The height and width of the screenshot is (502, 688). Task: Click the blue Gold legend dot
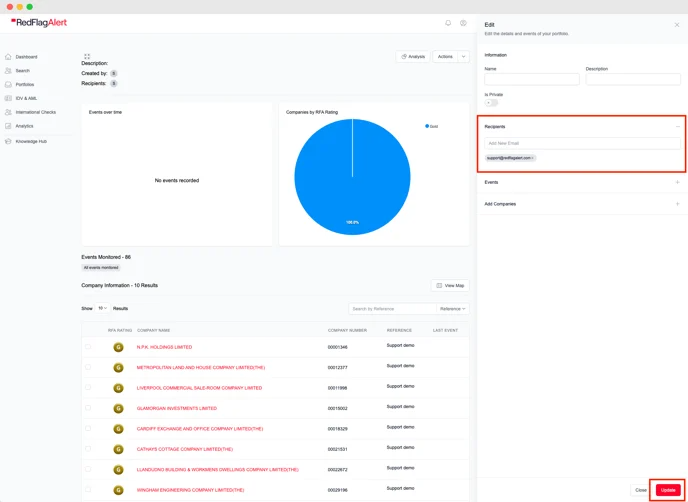click(x=427, y=126)
